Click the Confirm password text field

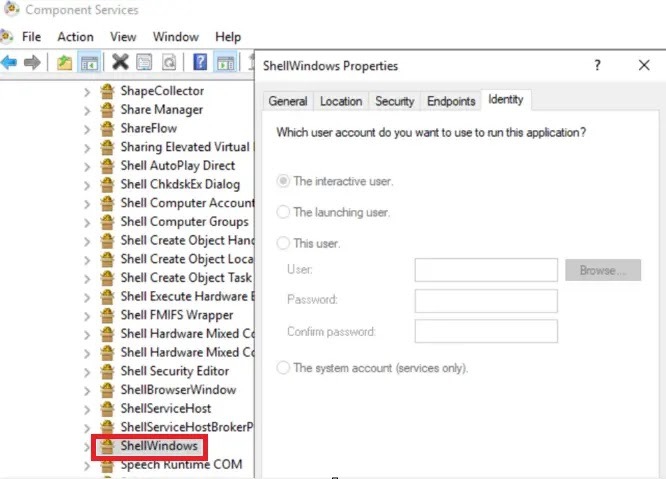486,331
